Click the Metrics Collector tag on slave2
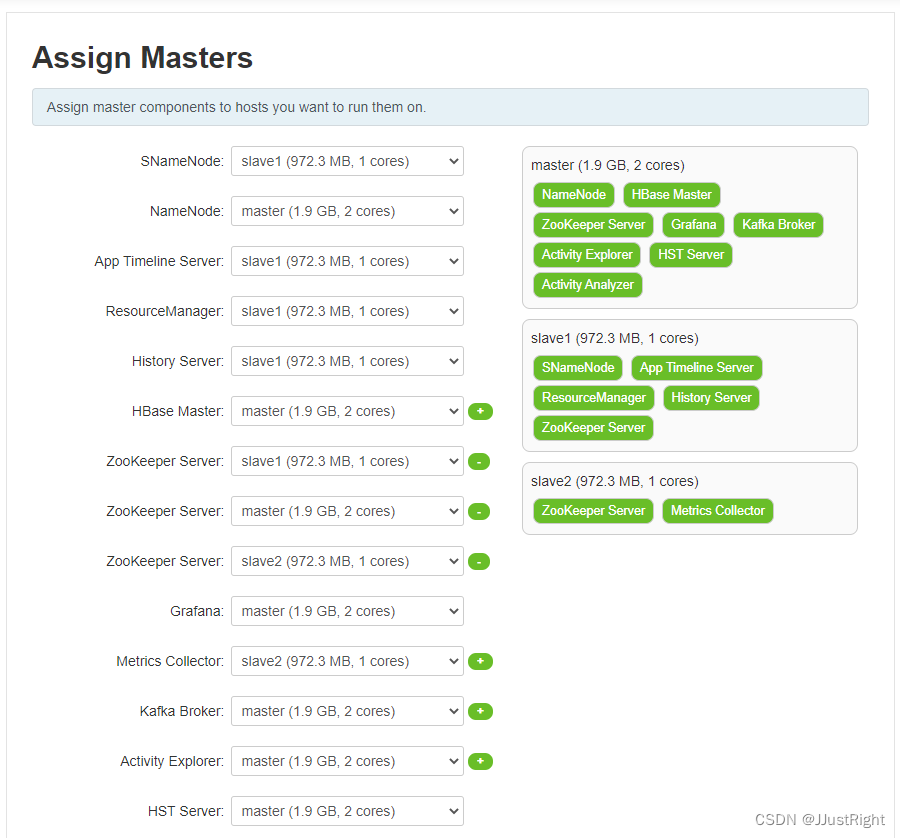The width and height of the screenshot is (900, 838). 717,510
